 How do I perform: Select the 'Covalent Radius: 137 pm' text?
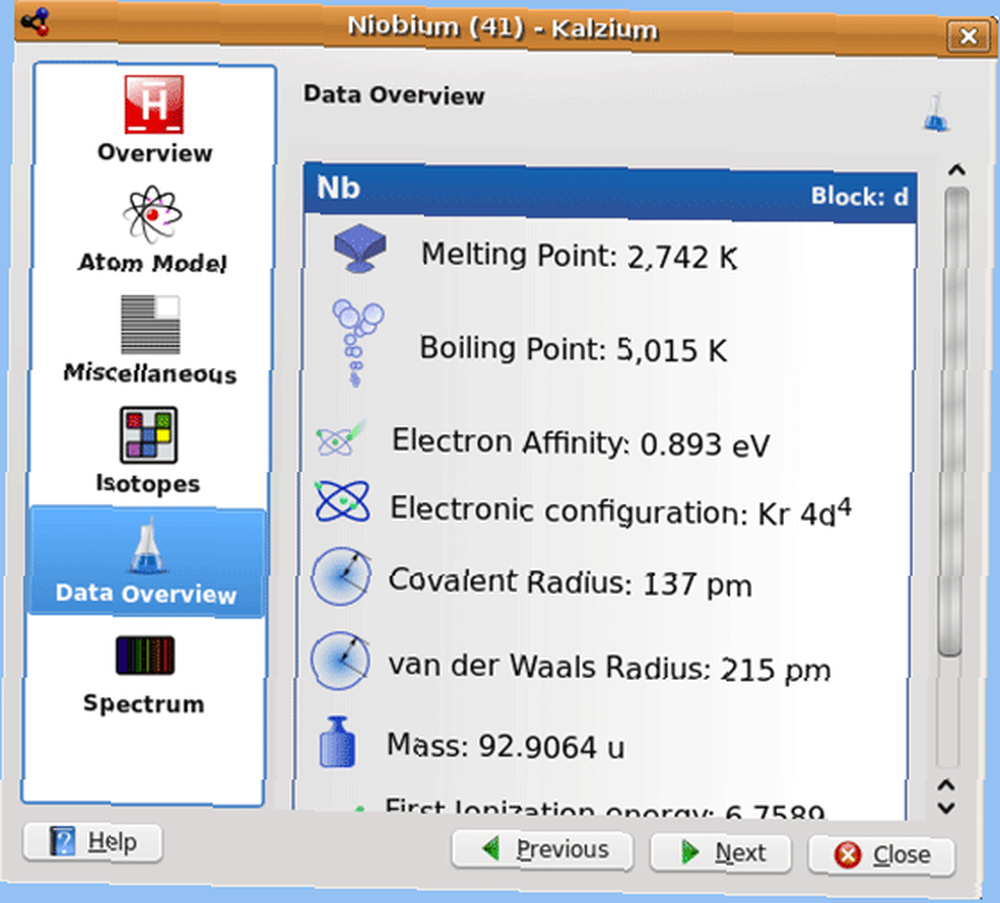click(570, 582)
